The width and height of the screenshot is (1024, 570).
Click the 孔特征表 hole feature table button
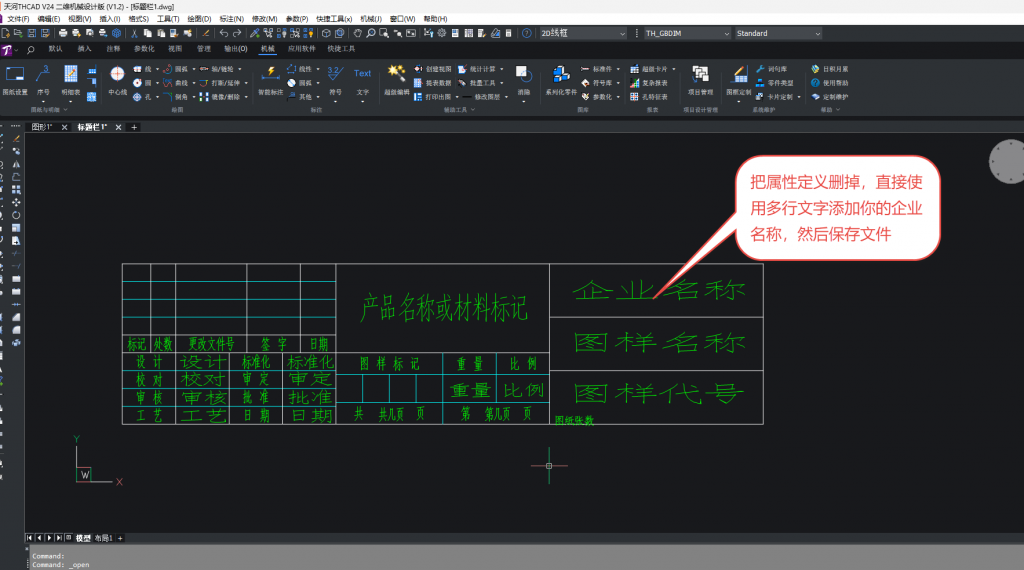point(648,97)
